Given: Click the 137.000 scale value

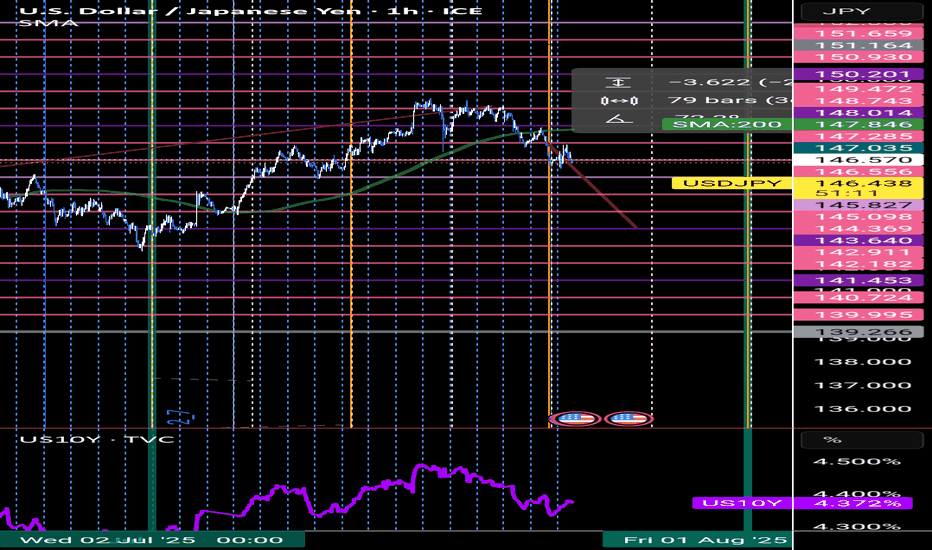Looking at the screenshot, I should (x=862, y=385).
